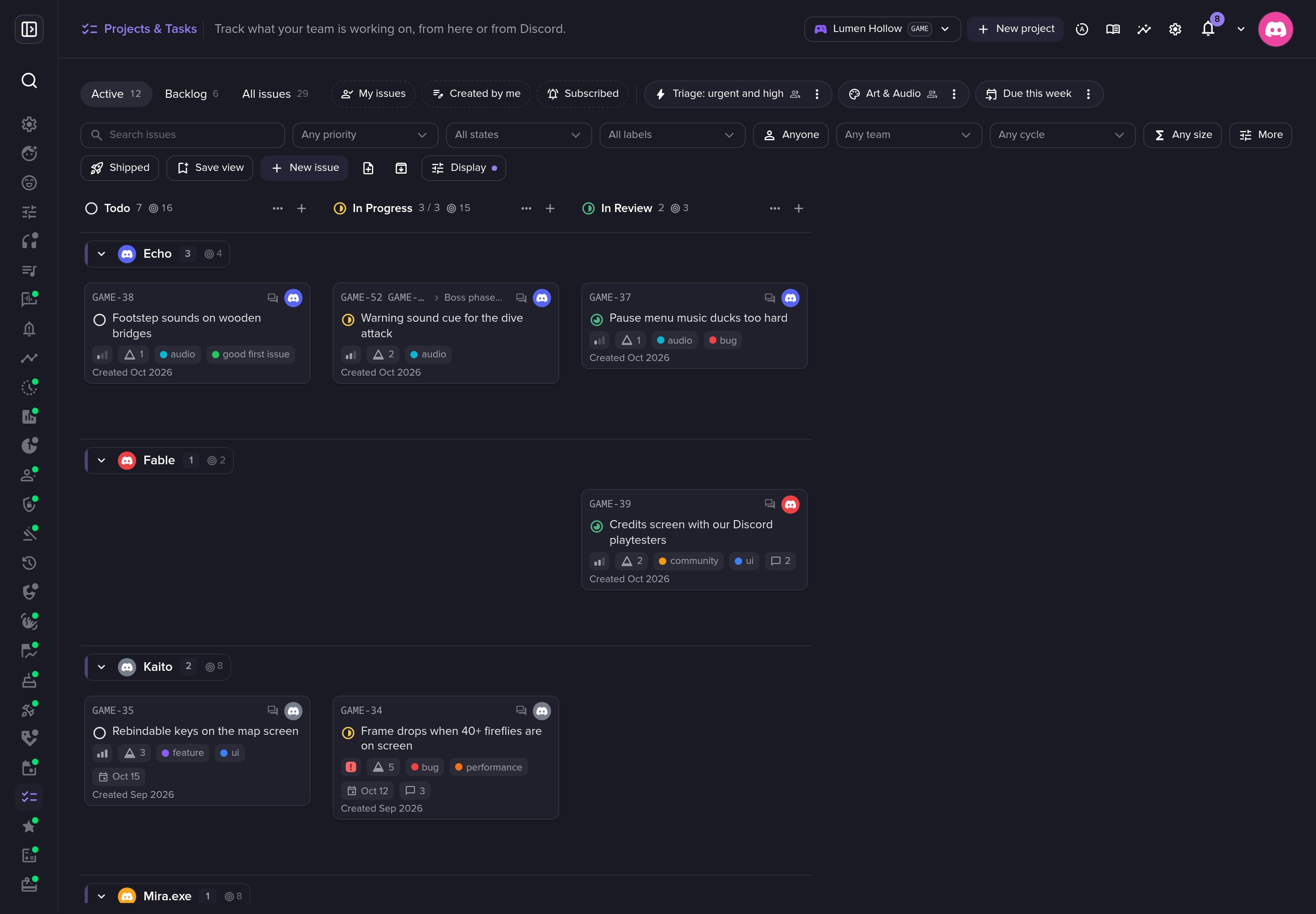The width and height of the screenshot is (1316, 914).
Task: Click the New issue button
Action: click(x=305, y=168)
